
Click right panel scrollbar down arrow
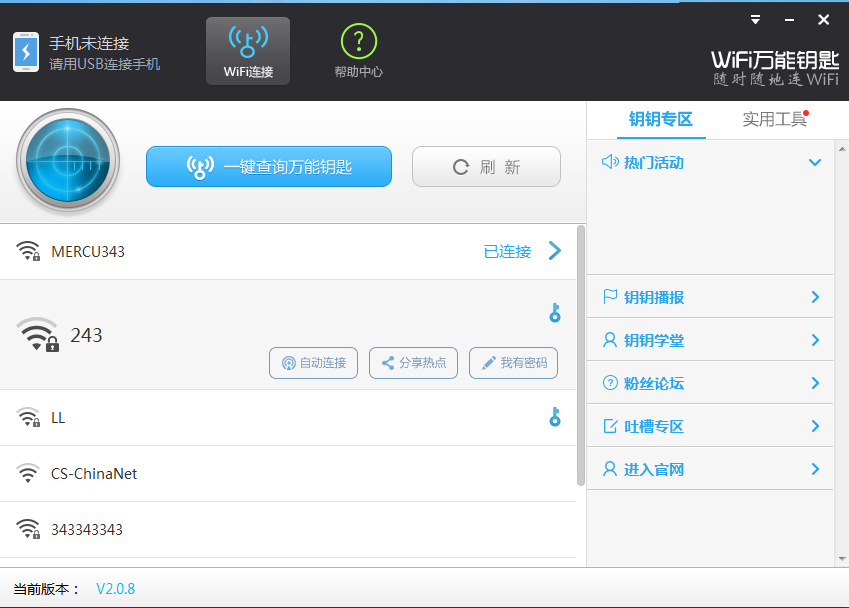842,559
